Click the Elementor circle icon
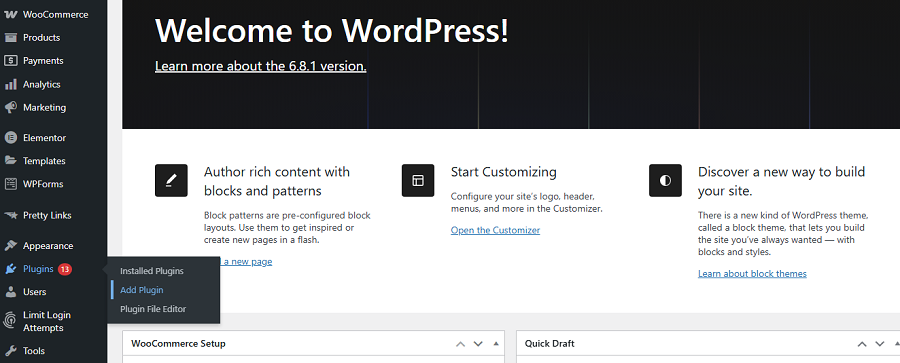900x363 pixels. (x=10, y=138)
